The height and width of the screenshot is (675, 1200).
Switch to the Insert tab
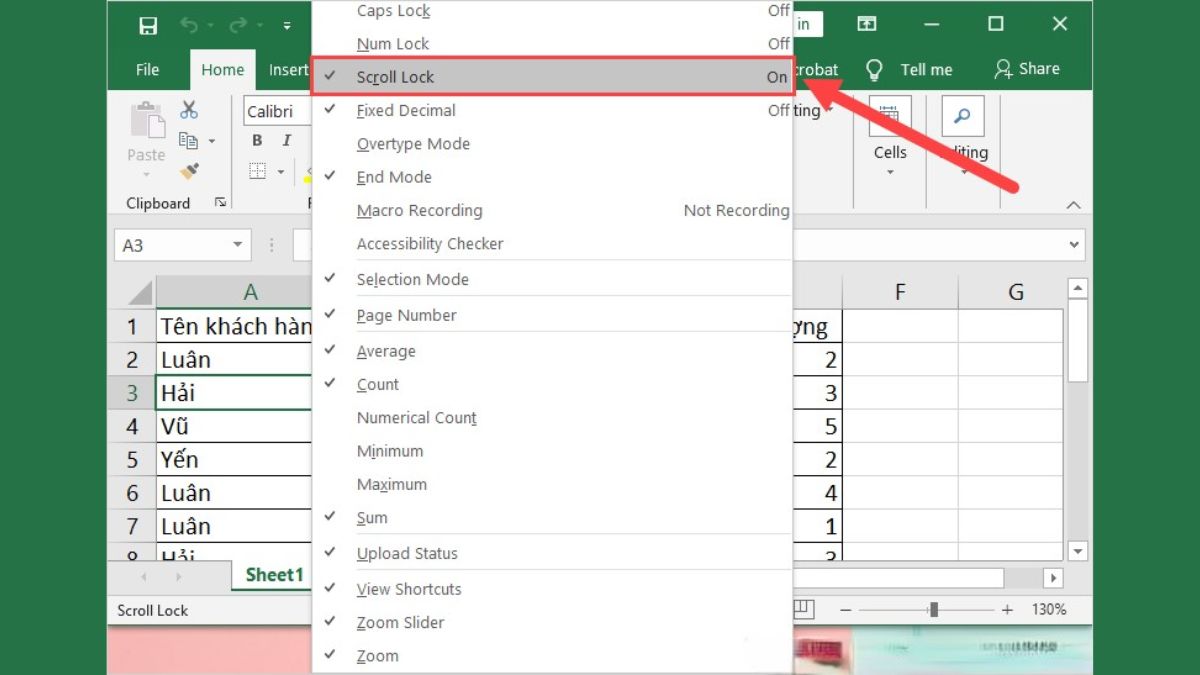(x=288, y=70)
